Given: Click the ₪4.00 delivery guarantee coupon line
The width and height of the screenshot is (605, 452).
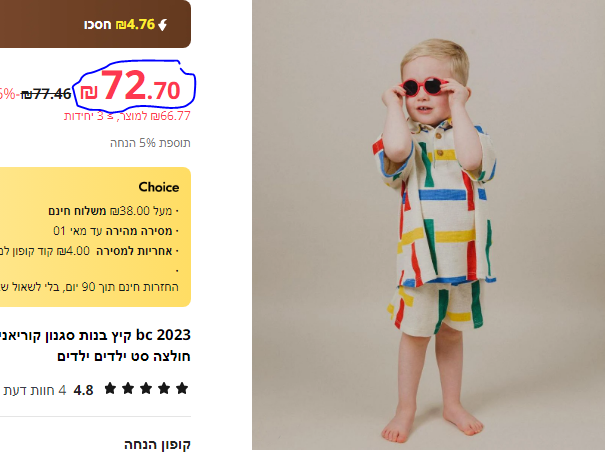Looking at the screenshot, I should click(89, 251).
